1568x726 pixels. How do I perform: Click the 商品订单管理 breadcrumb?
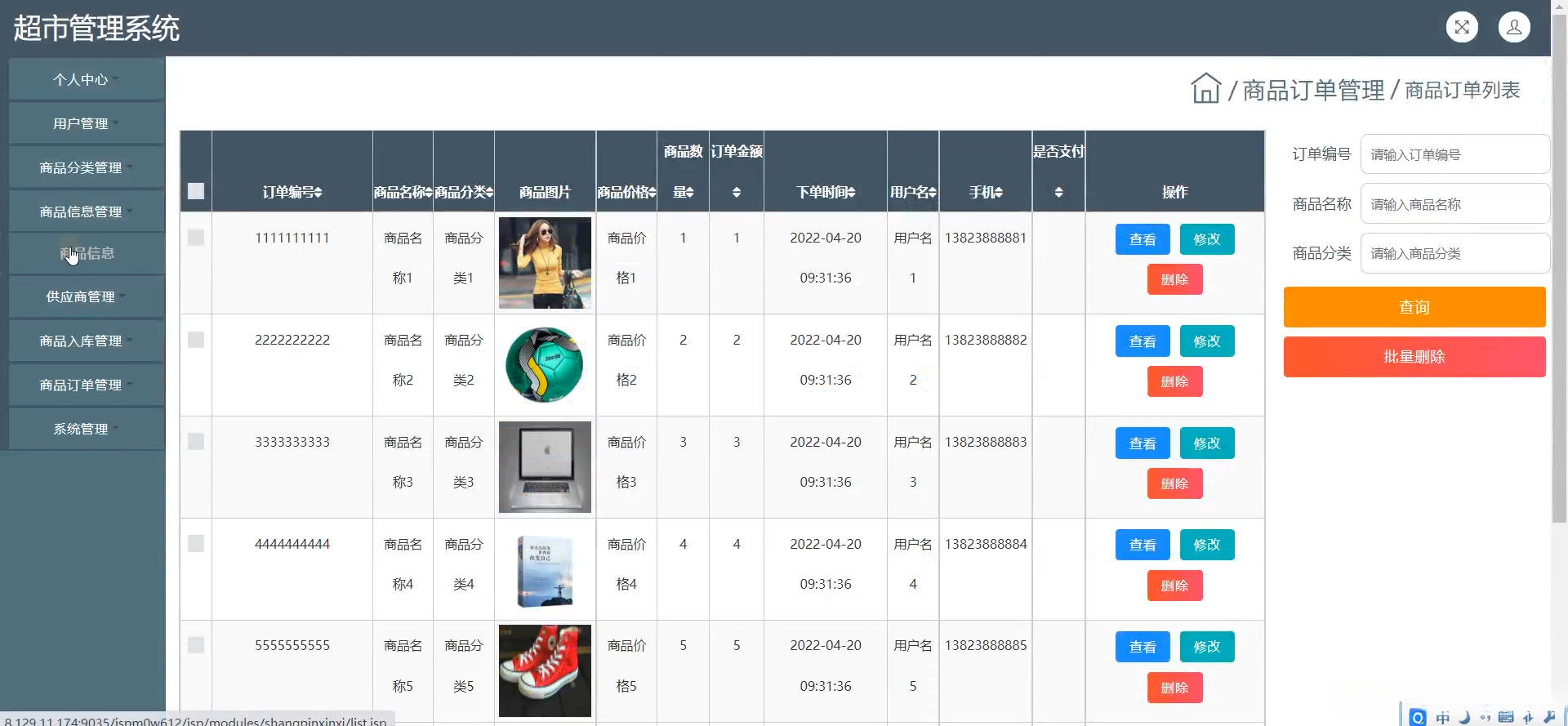[1313, 90]
